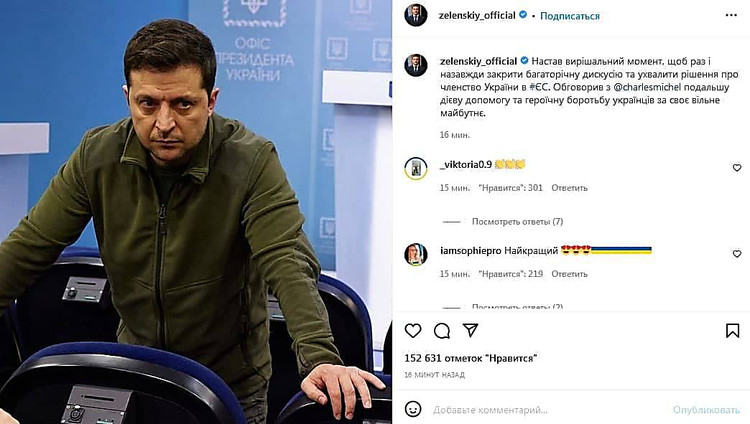Like _viktoria0.9 comment heart
Screen dimensions: 750x424
click(x=737, y=167)
